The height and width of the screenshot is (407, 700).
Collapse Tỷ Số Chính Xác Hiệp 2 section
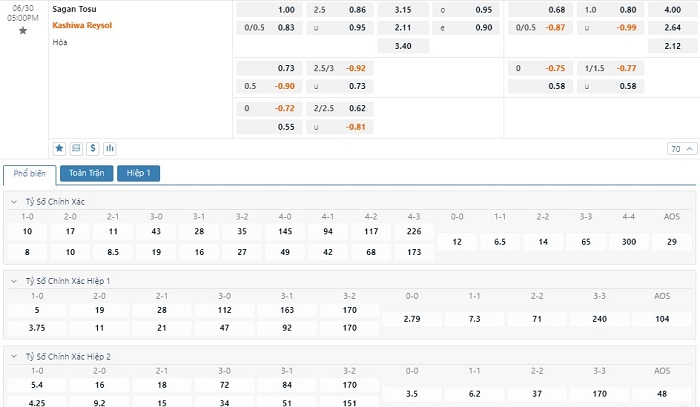(x=14, y=356)
